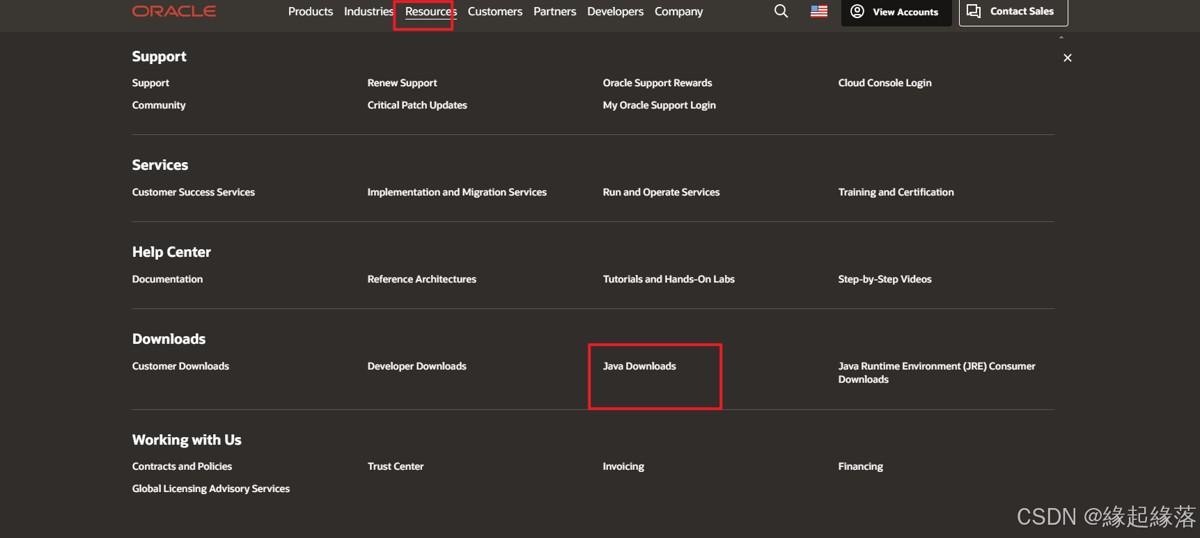Click Contact Sales button
1200x538 pixels.
coord(1012,12)
